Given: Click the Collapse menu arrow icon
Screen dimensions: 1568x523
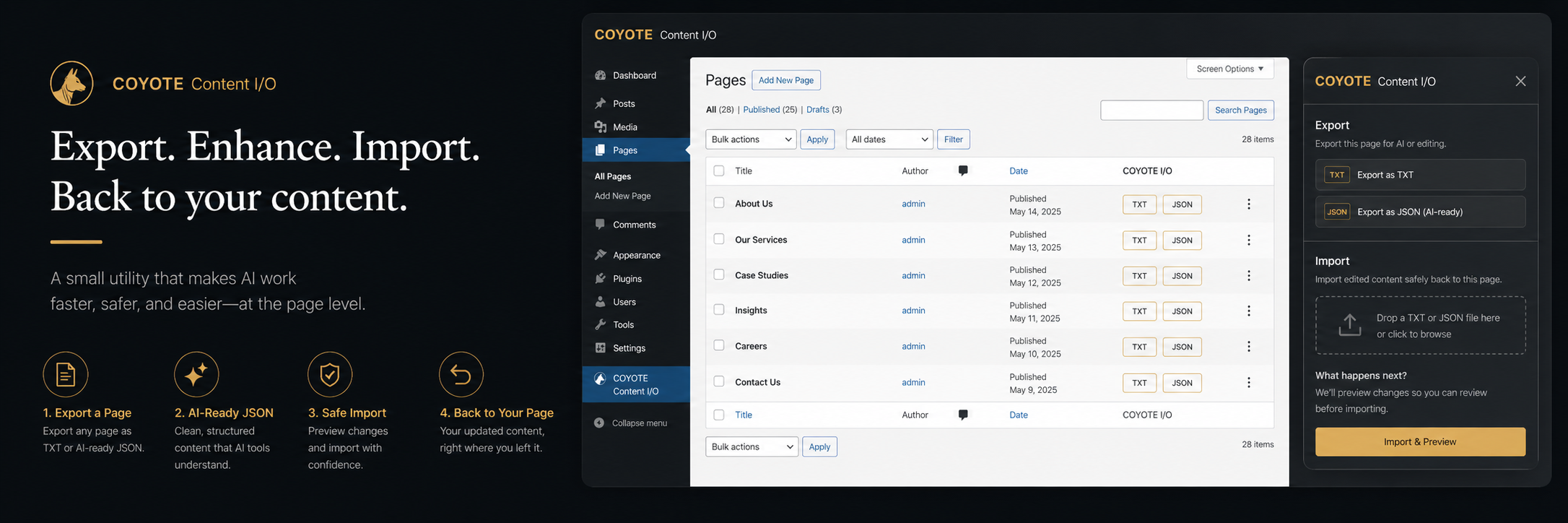Looking at the screenshot, I should [599, 423].
